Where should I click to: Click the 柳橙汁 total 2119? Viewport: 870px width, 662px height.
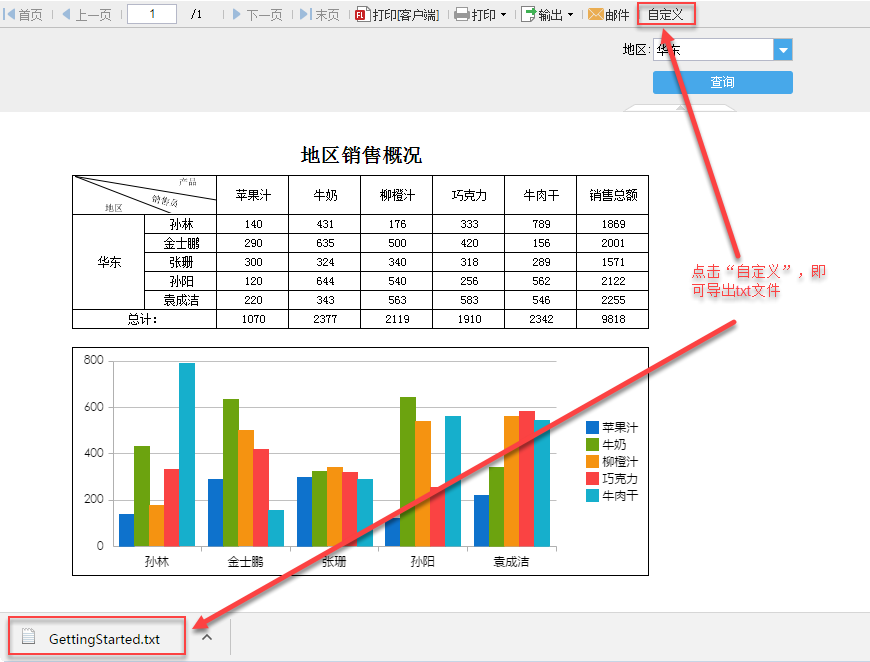(x=397, y=319)
